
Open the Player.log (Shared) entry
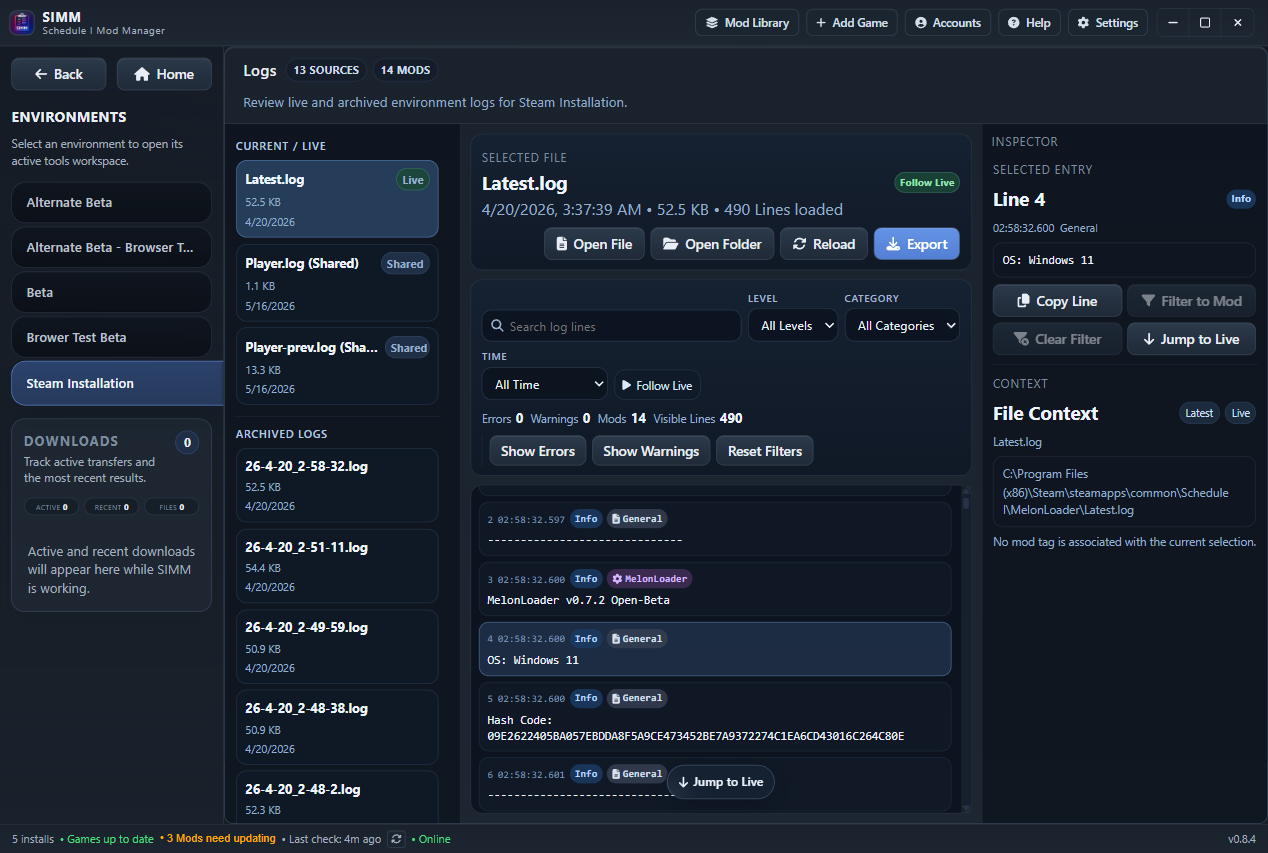337,283
